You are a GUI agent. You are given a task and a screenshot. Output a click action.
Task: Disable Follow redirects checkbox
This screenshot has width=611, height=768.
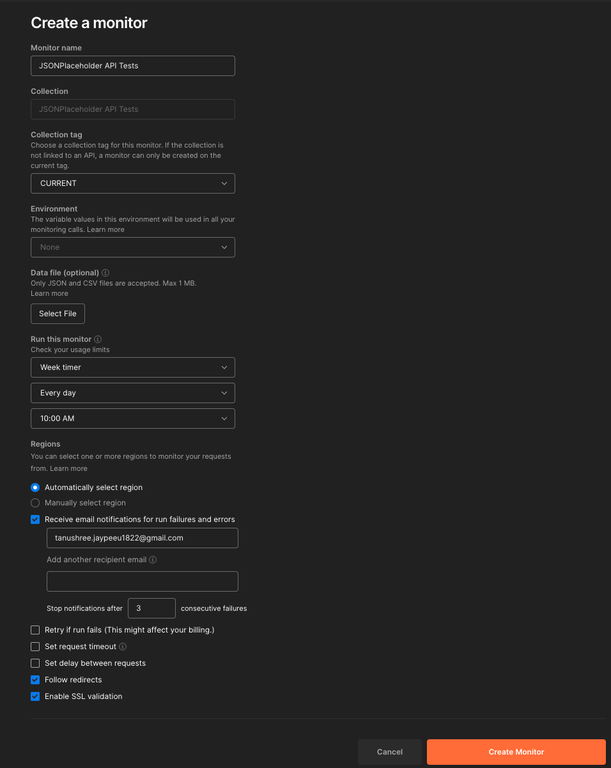(x=35, y=680)
